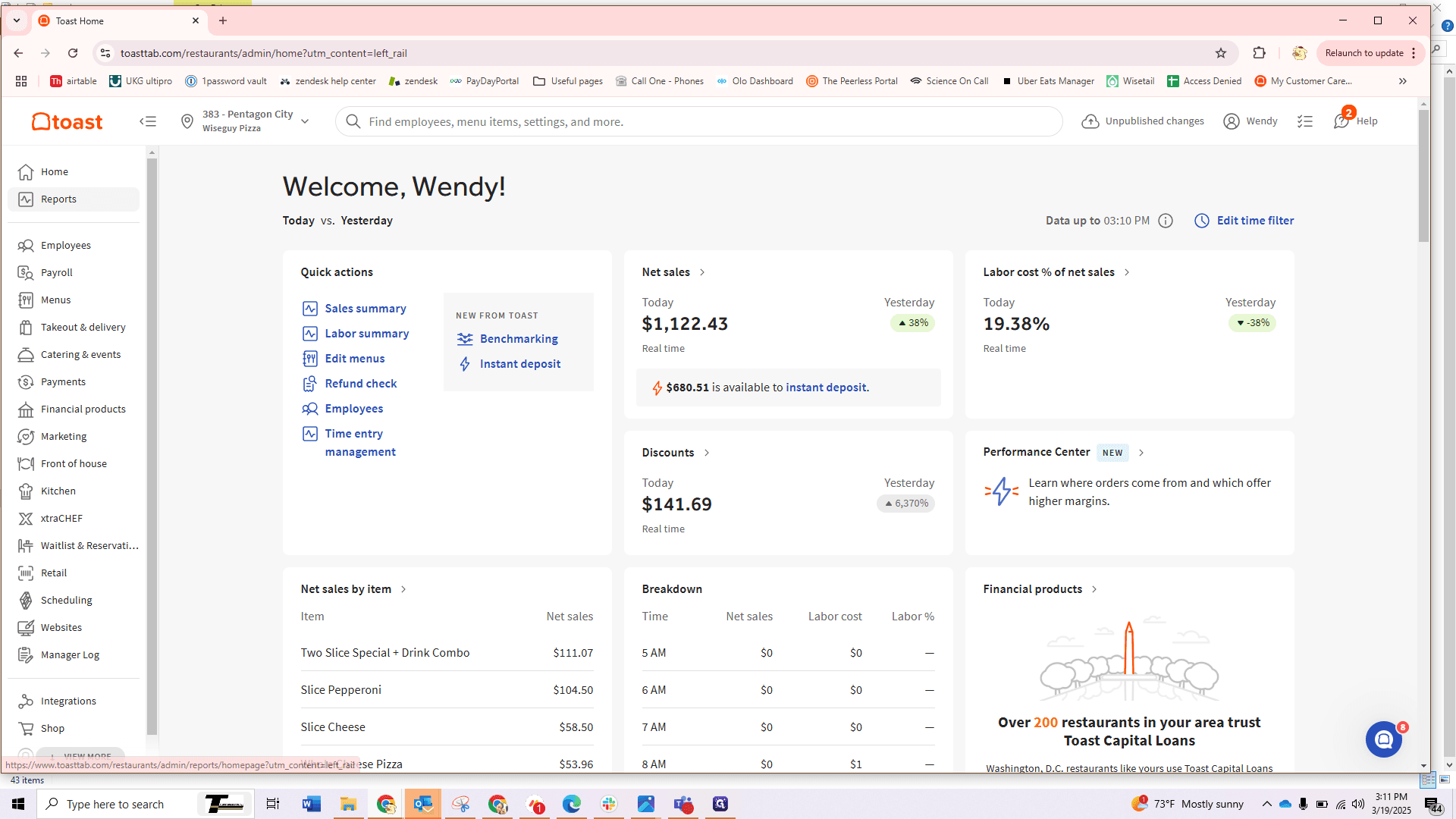The image size is (1456, 819).
Task: Click the Retail barcode icon
Action: (26, 573)
